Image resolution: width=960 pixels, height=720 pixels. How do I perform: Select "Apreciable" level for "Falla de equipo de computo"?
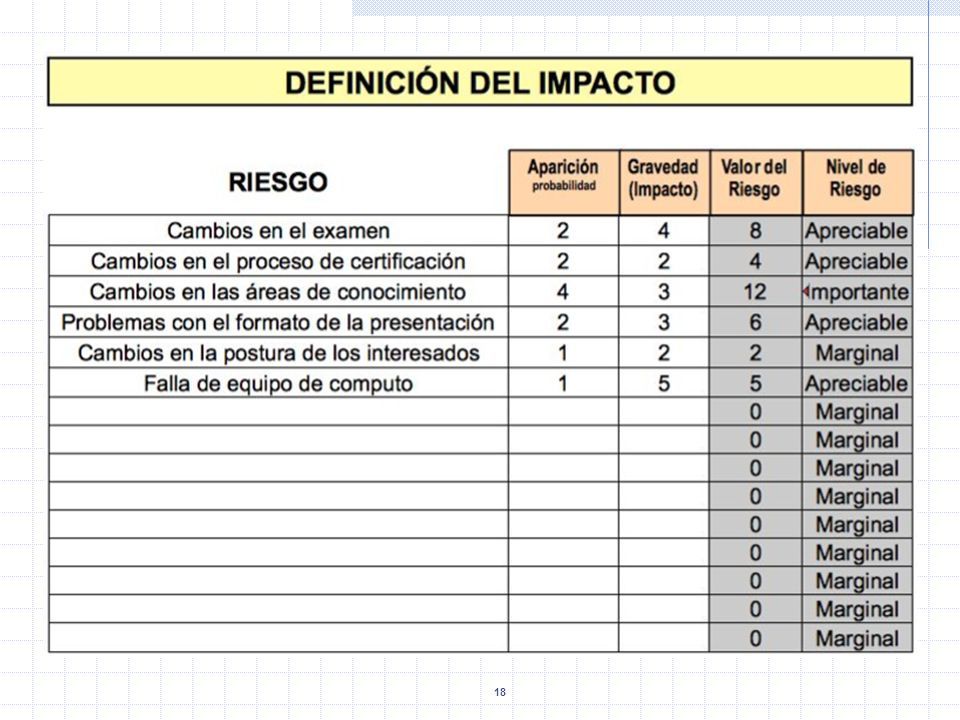tap(857, 383)
